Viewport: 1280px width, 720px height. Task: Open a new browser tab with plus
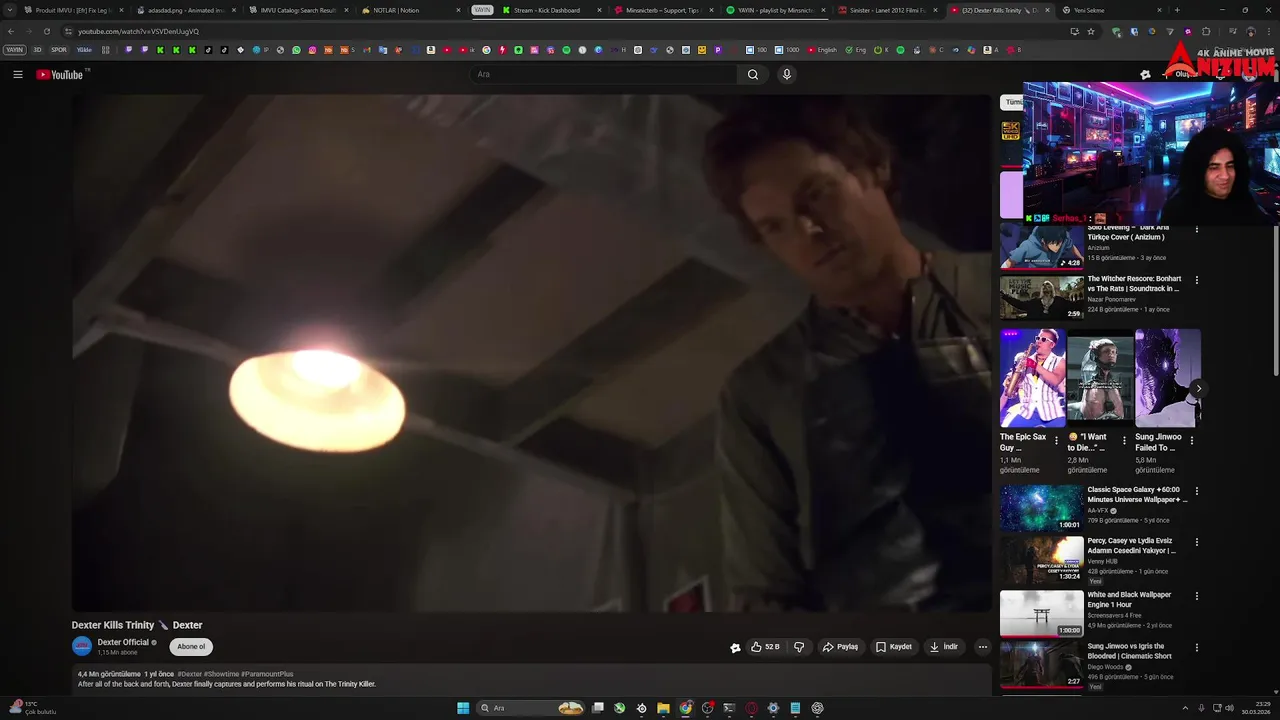pyautogui.click(x=1177, y=10)
